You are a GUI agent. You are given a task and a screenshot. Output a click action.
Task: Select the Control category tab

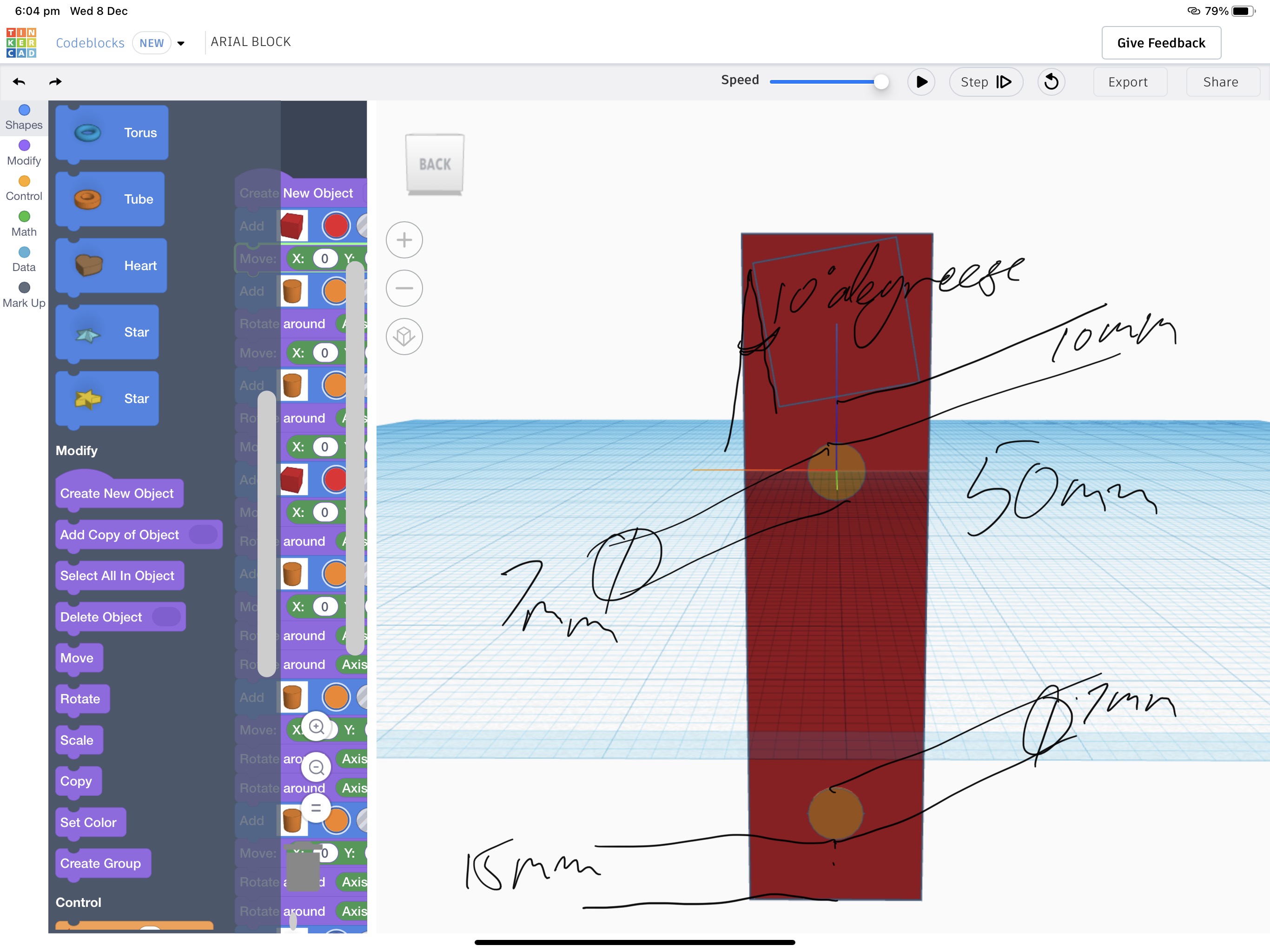click(24, 188)
